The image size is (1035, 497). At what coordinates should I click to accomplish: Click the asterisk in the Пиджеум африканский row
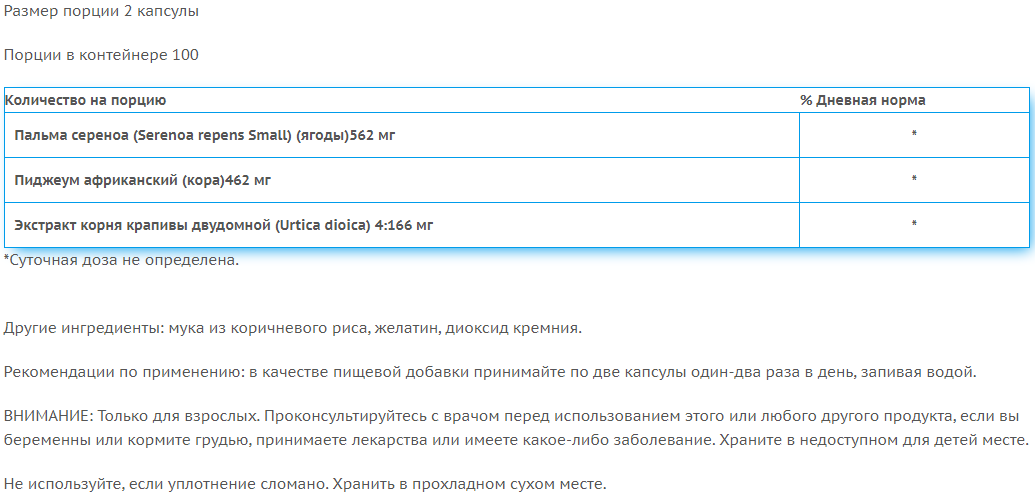[914, 180]
